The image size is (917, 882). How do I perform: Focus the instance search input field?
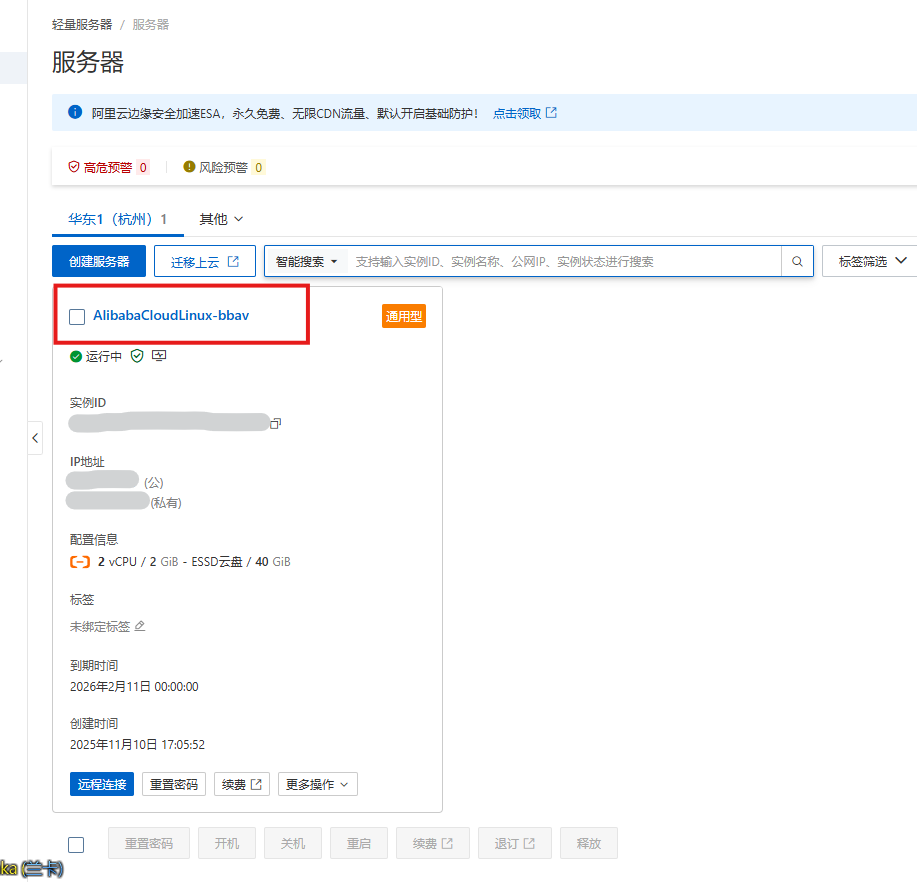564,261
